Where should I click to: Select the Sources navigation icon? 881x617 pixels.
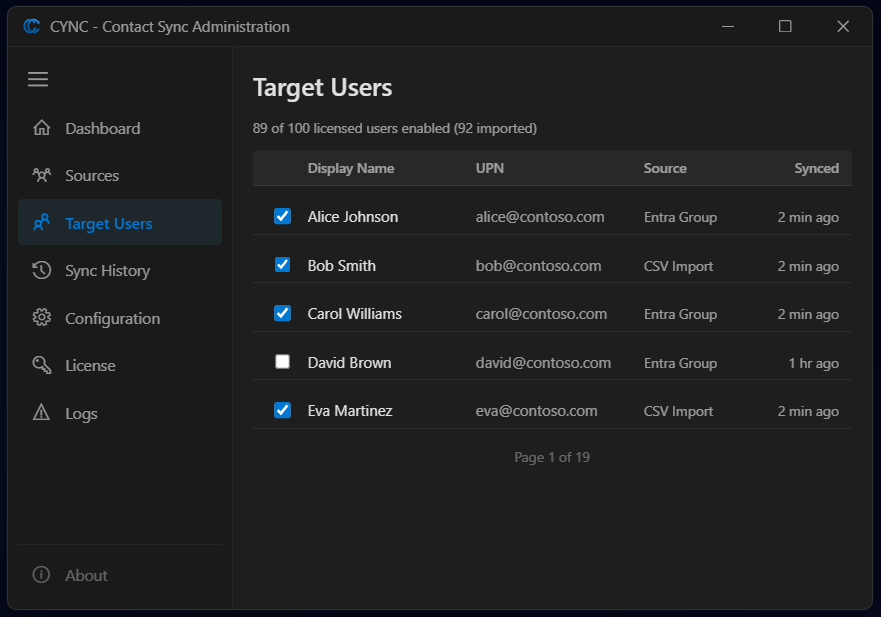pos(40,174)
